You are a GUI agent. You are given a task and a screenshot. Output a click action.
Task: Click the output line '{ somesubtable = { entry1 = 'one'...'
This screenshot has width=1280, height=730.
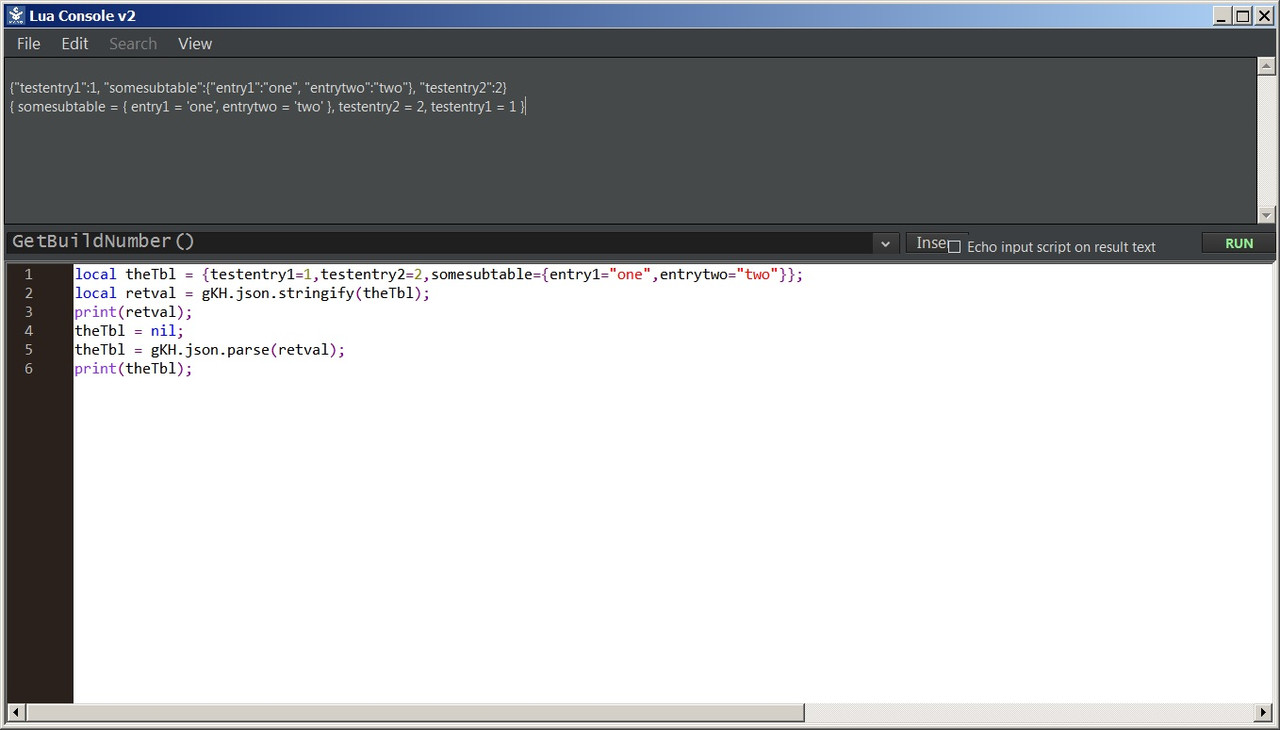(267, 106)
